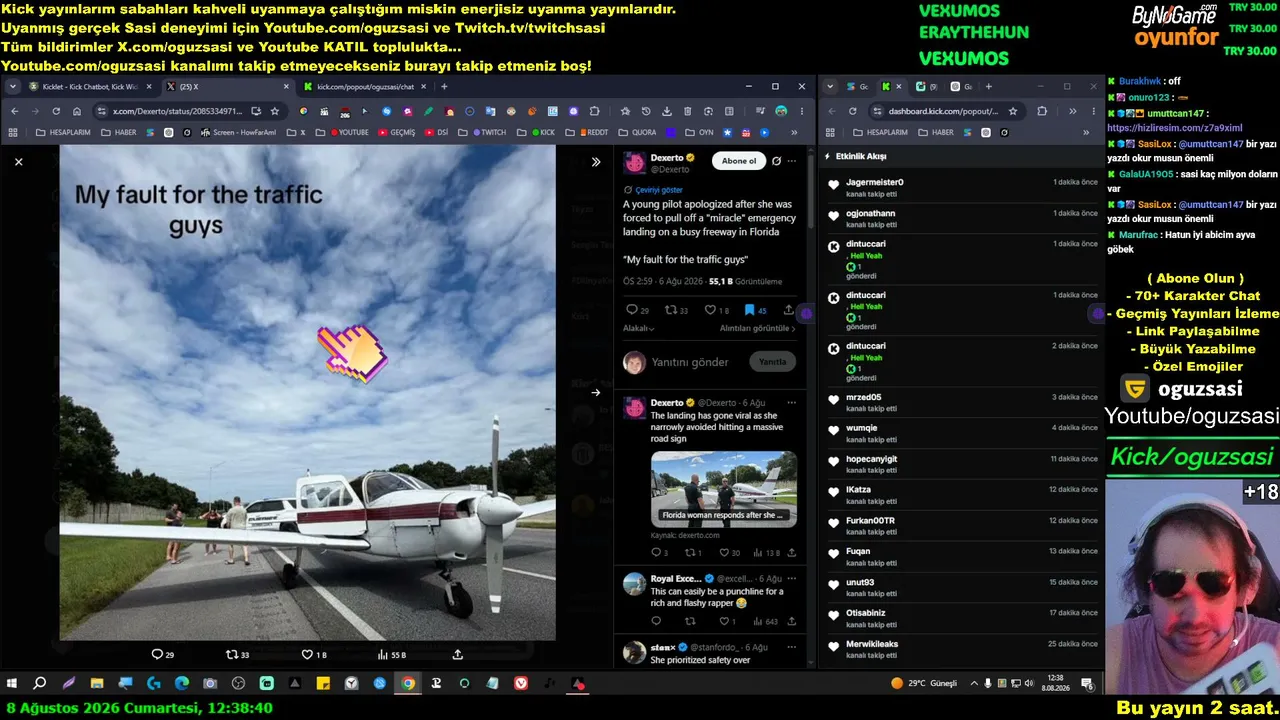The image size is (1280, 720).
Task: Close the X image viewer
Action: (18, 162)
